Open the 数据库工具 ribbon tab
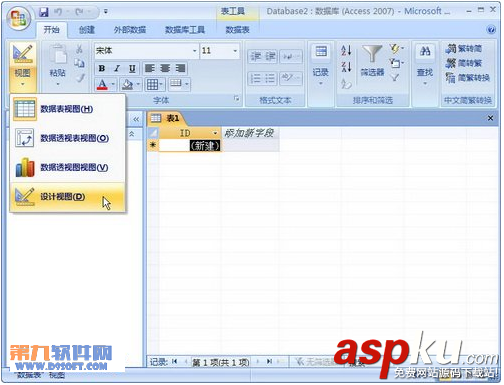This screenshot has height=385, width=504. click(x=185, y=30)
